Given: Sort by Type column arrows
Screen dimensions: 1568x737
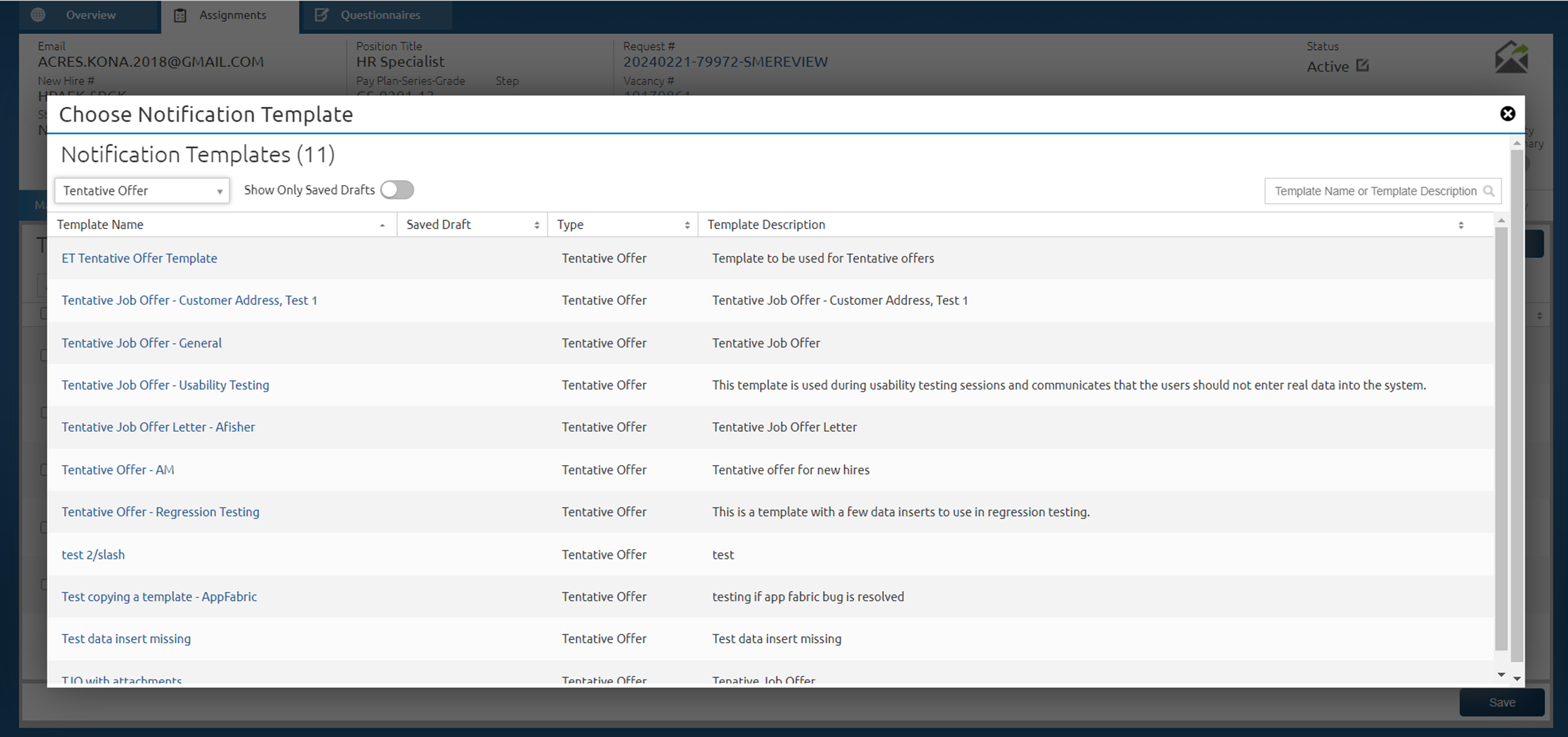Looking at the screenshot, I should tap(687, 225).
